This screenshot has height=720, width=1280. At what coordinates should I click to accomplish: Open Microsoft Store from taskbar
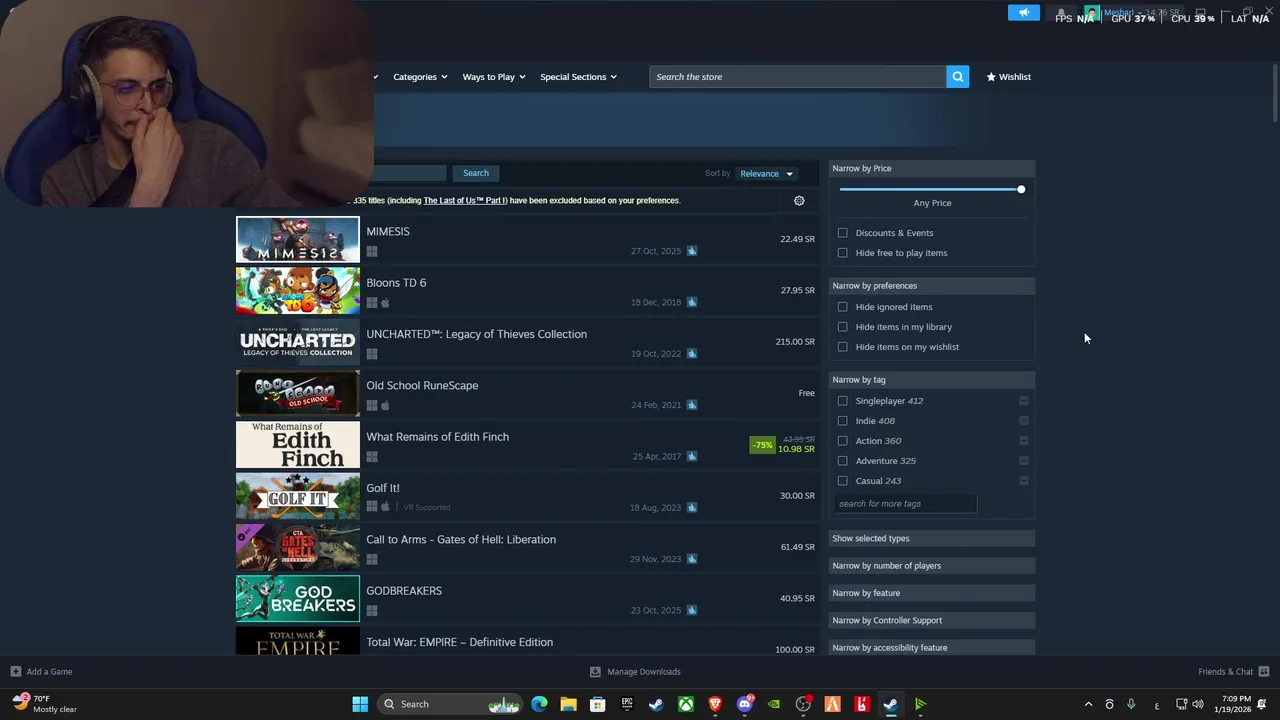(598, 704)
